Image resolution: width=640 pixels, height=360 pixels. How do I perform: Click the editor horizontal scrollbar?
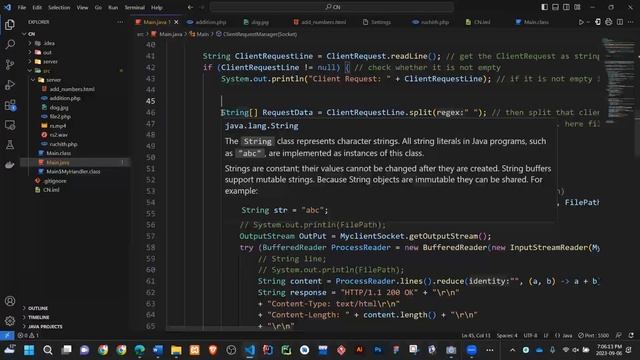(234, 328)
